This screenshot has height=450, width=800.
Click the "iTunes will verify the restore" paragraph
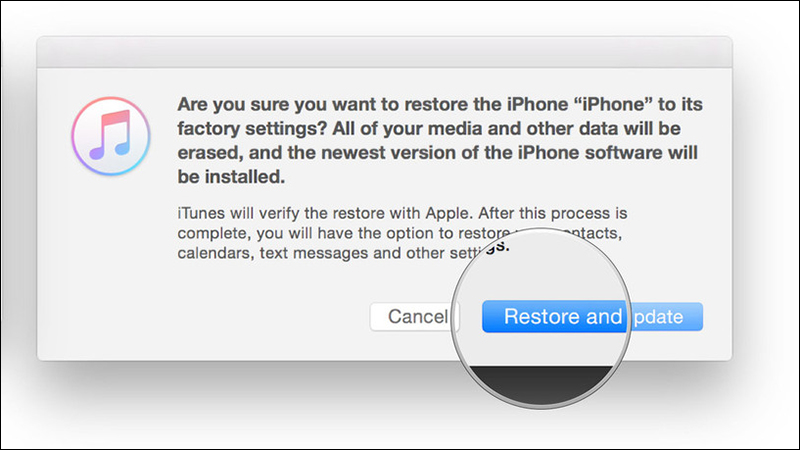tap(402, 233)
